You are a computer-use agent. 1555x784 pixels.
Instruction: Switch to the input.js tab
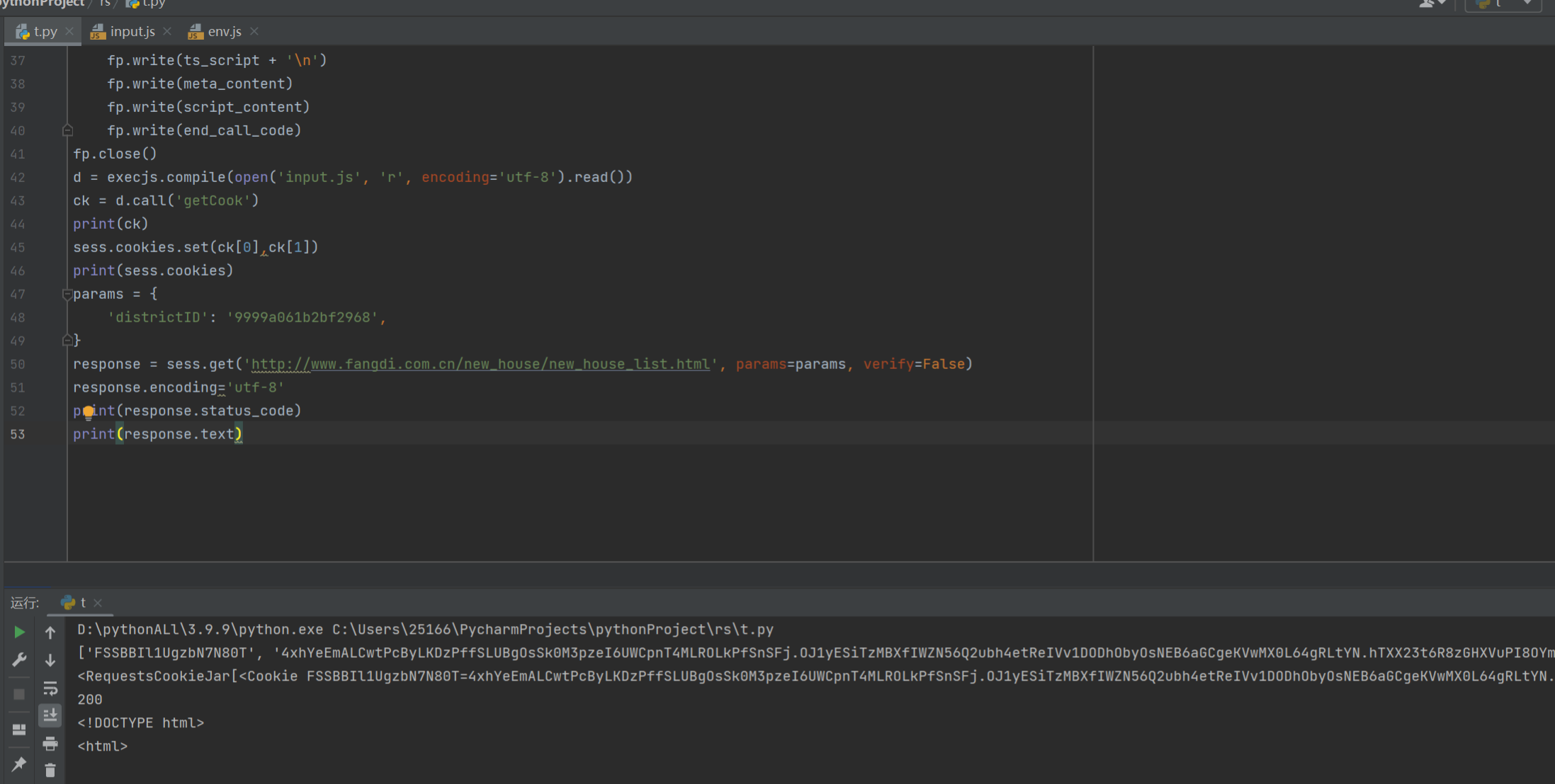pos(132,32)
